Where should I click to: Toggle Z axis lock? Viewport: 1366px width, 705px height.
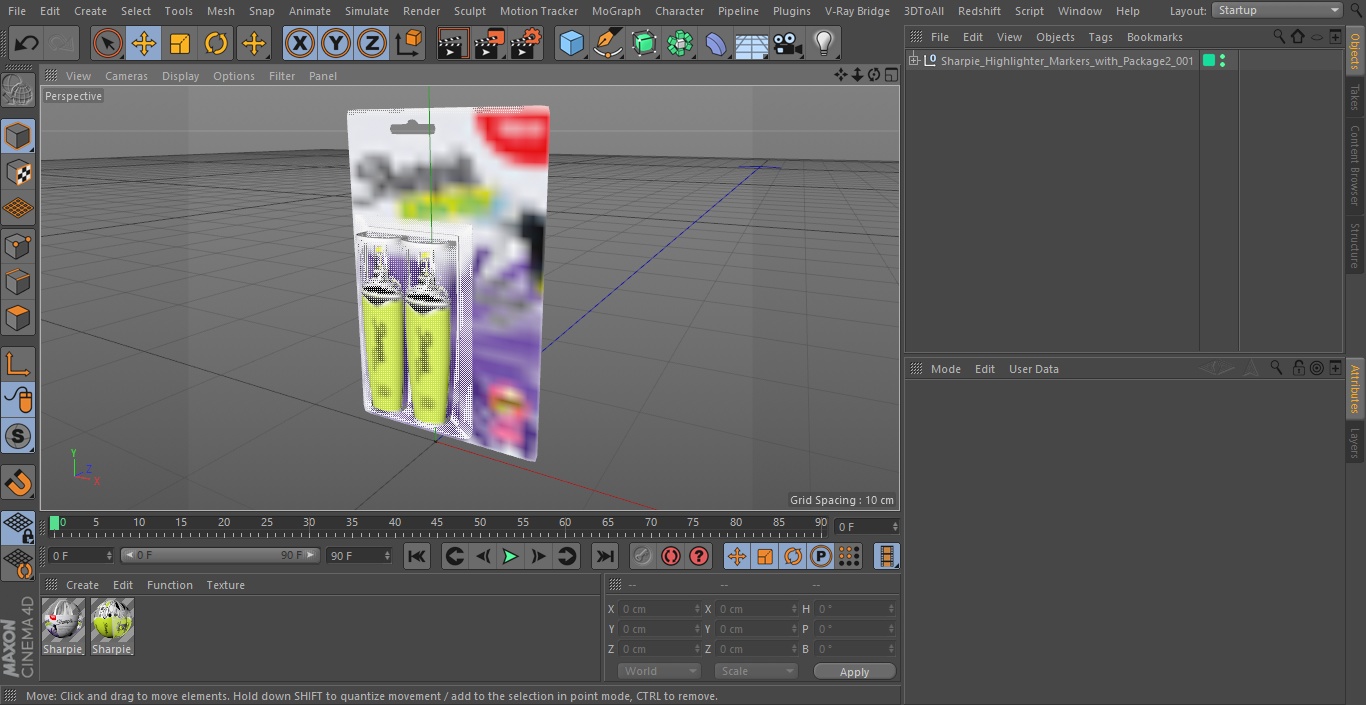click(x=372, y=43)
